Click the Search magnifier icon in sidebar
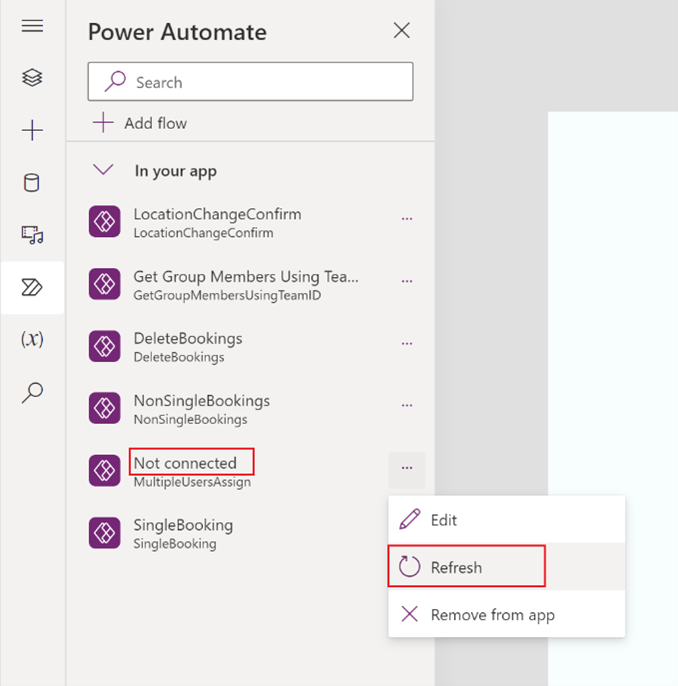This screenshot has width=678, height=686. coord(32,392)
